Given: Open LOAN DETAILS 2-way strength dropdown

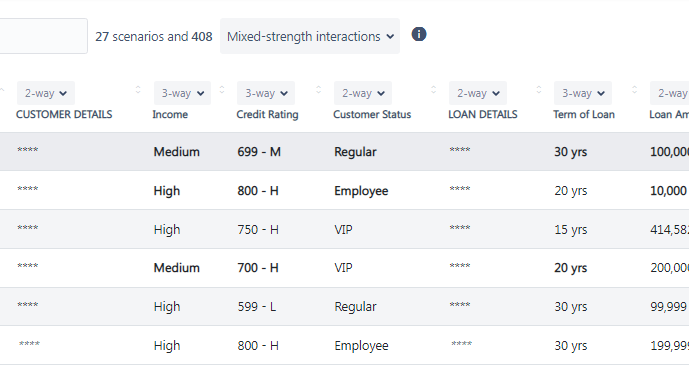Looking at the screenshot, I should coord(478,93).
